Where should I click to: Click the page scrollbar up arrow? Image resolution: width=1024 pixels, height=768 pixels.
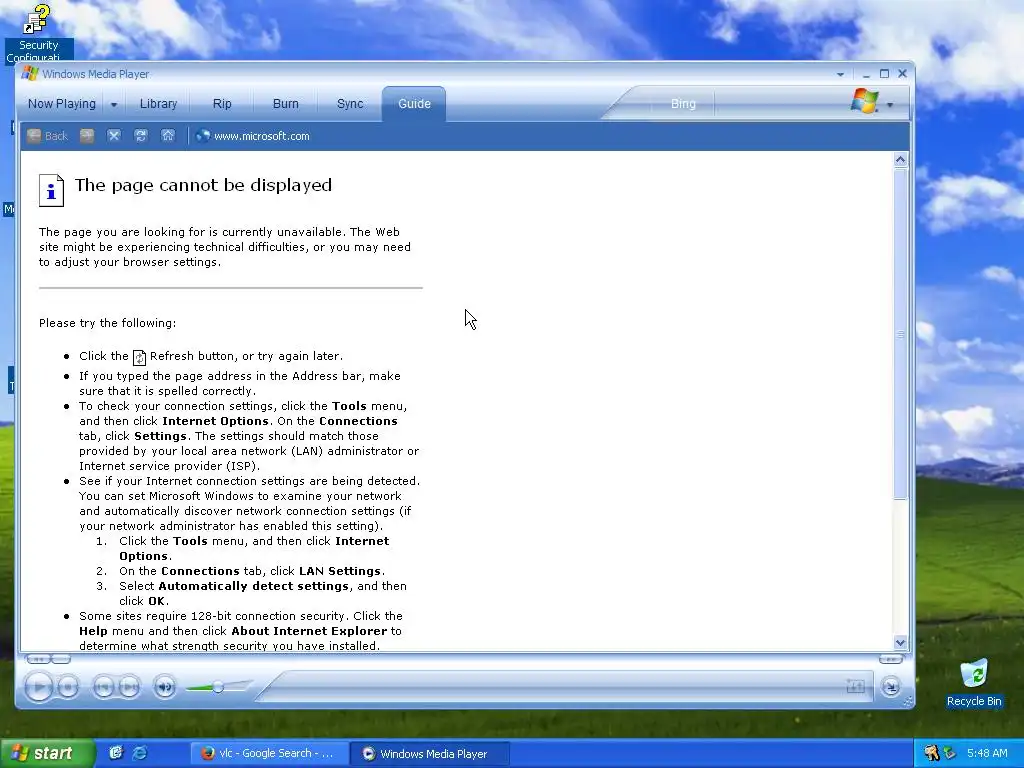901,160
